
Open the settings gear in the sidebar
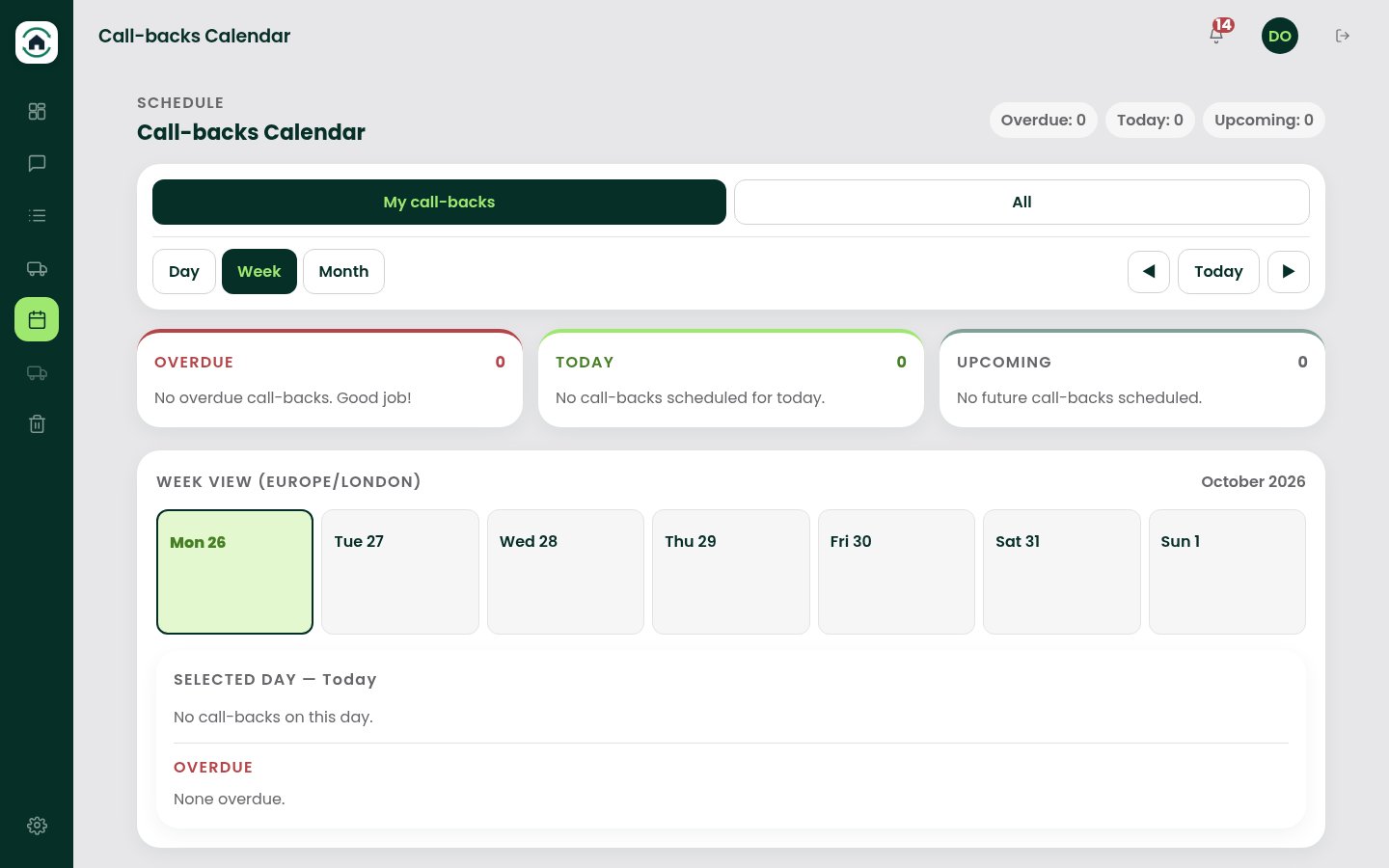pos(37,826)
